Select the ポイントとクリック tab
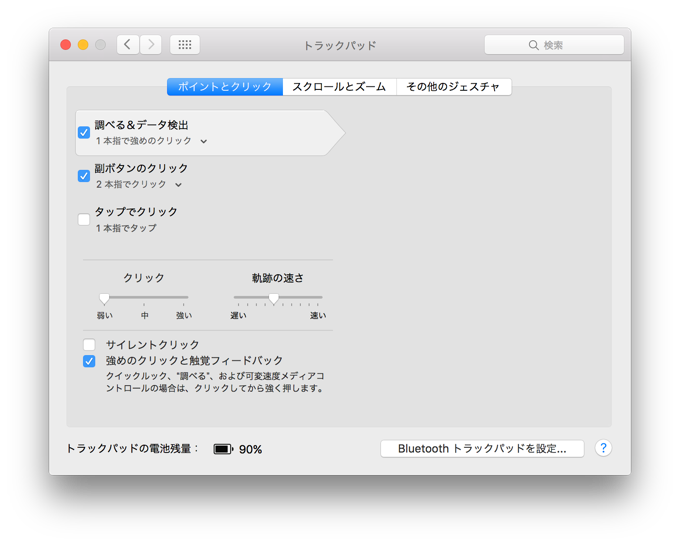Viewport: 680px width, 545px height. click(x=225, y=87)
